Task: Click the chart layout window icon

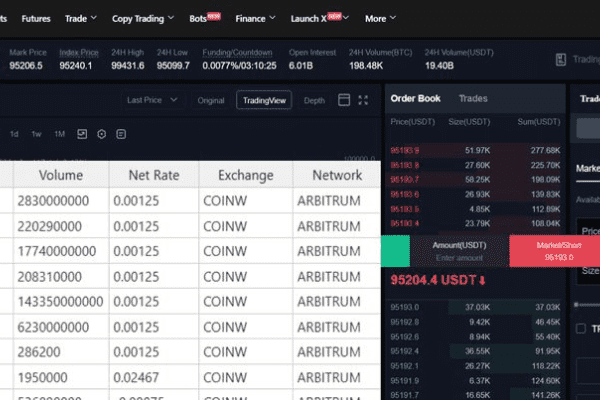Action: [344, 100]
